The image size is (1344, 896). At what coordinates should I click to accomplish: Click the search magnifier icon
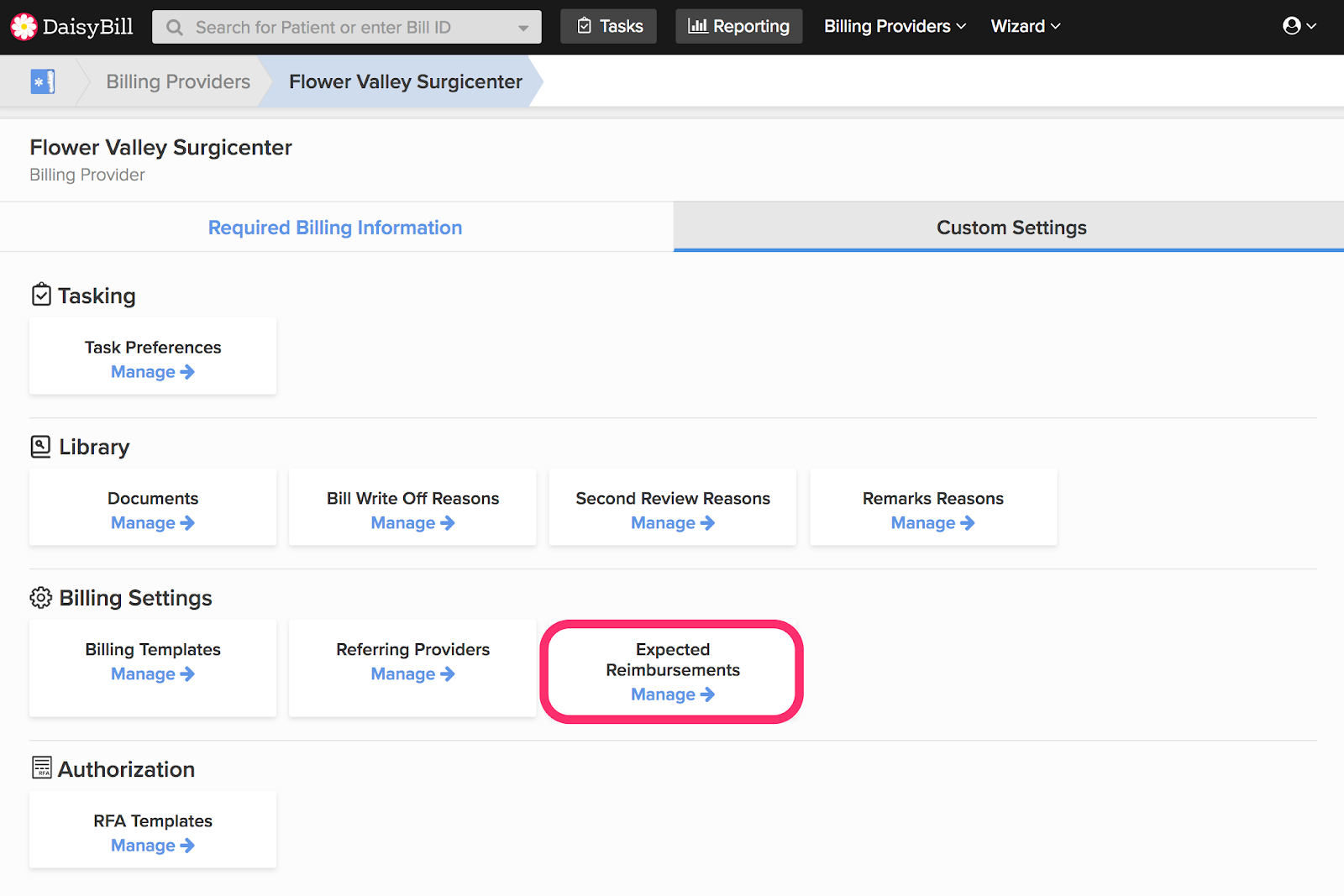pos(175,28)
